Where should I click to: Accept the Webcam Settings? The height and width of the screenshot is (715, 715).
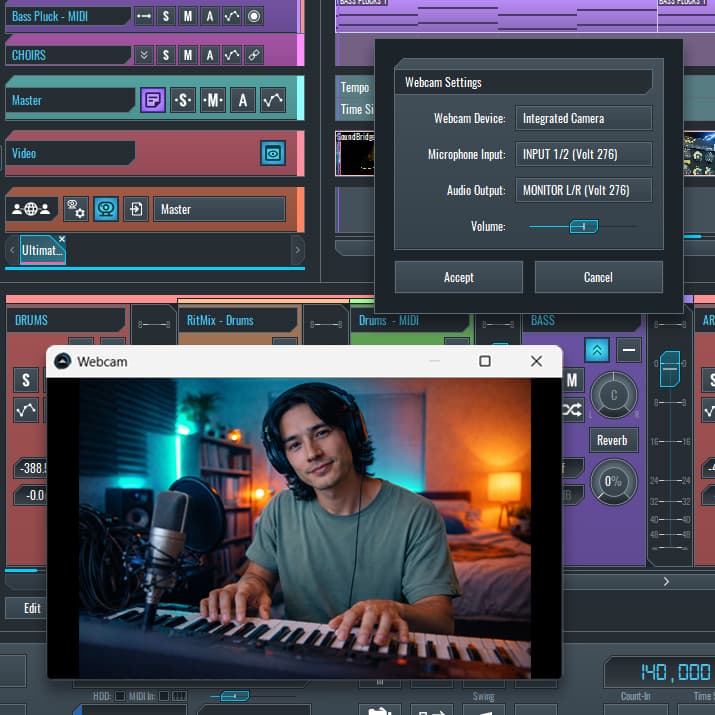pyautogui.click(x=459, y=277)
